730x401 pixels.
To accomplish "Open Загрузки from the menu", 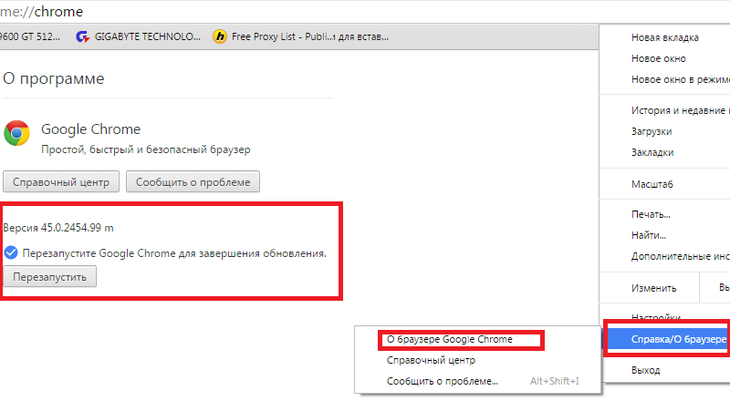I will [651, 131].
